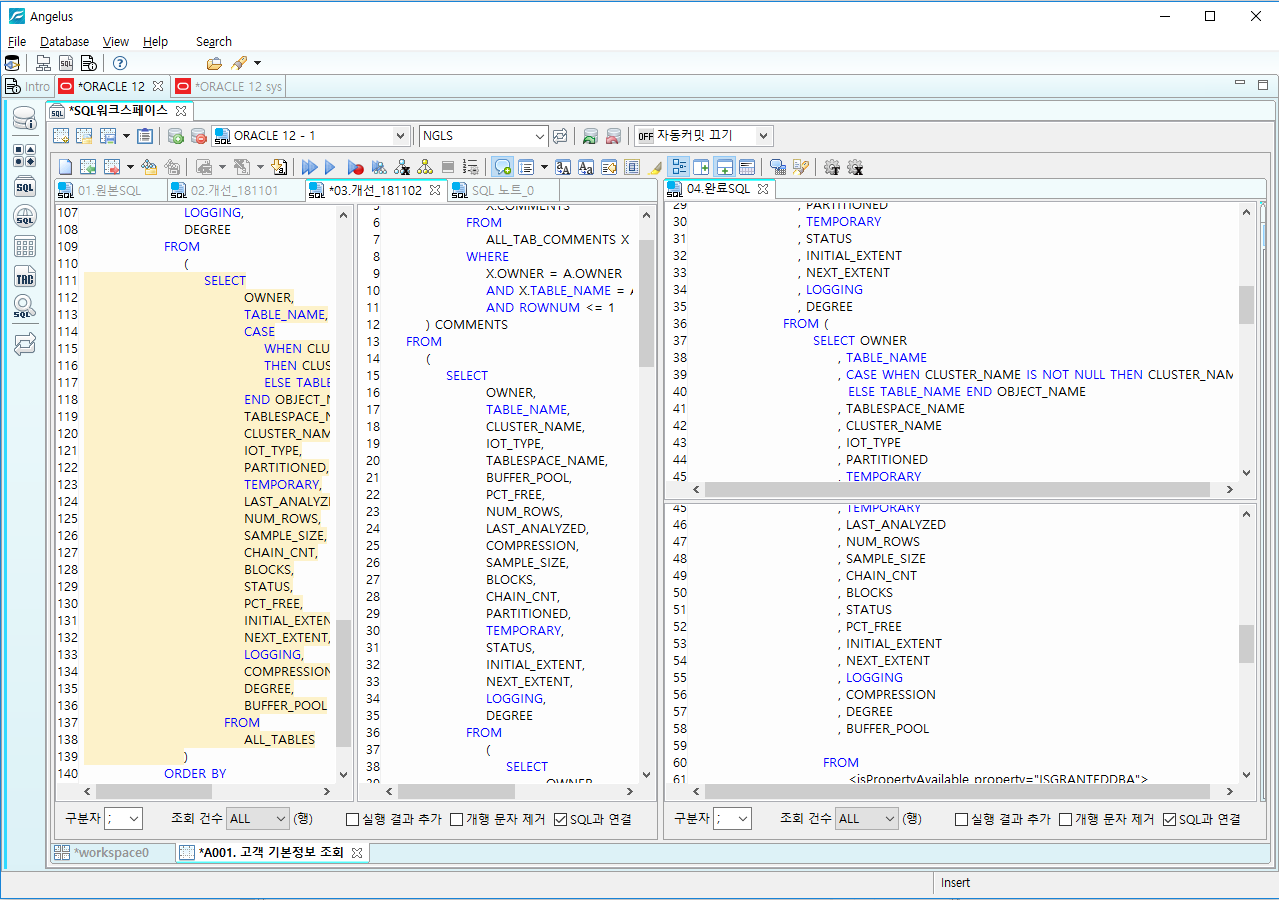Toggle right 개행 문자 제거 checkbox
The image size is (1279, 900).
pyautogui.click(x=1065, y=819)
